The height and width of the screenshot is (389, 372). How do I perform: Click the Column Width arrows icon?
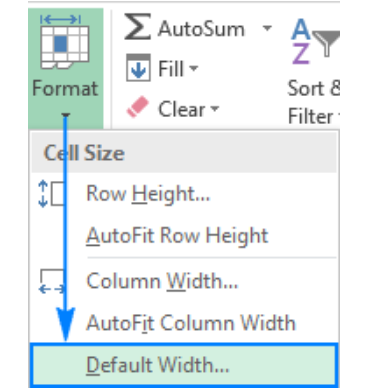pyautogui.click(x=52, y=282)
